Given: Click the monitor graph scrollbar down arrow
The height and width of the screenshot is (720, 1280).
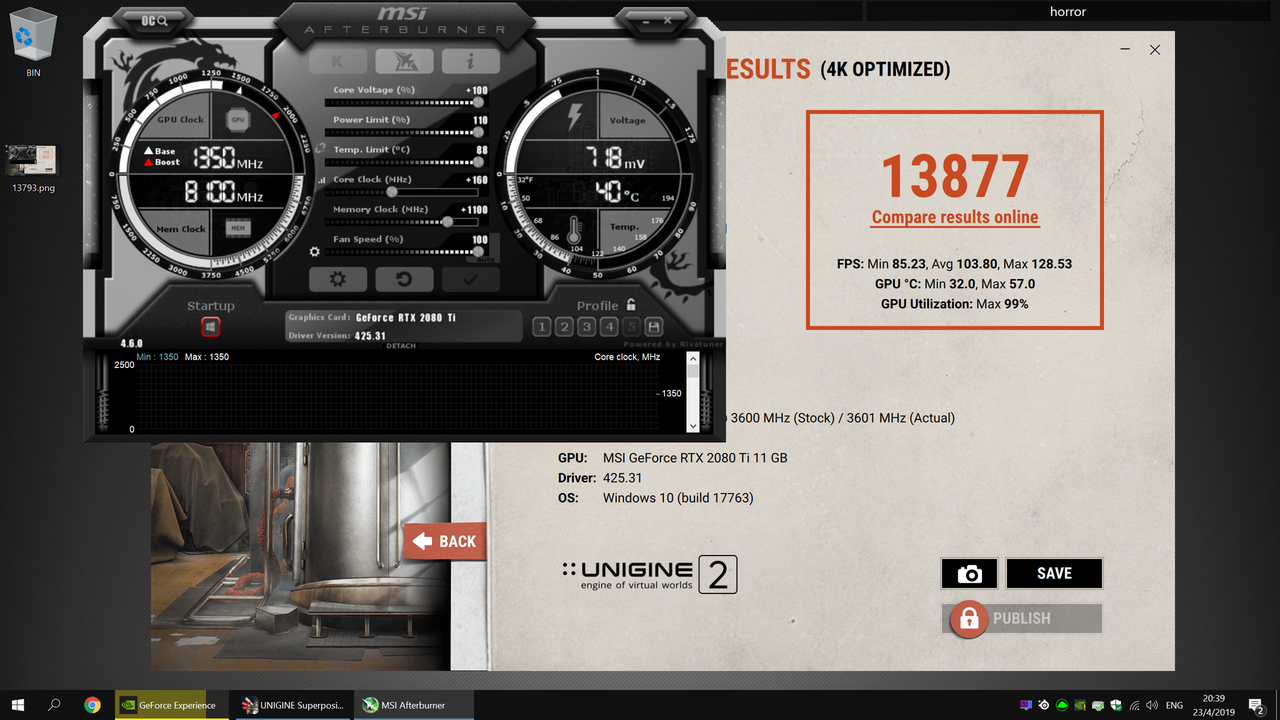Looking at the screenshot, I should pyautogui.click(x=693, y=426).
